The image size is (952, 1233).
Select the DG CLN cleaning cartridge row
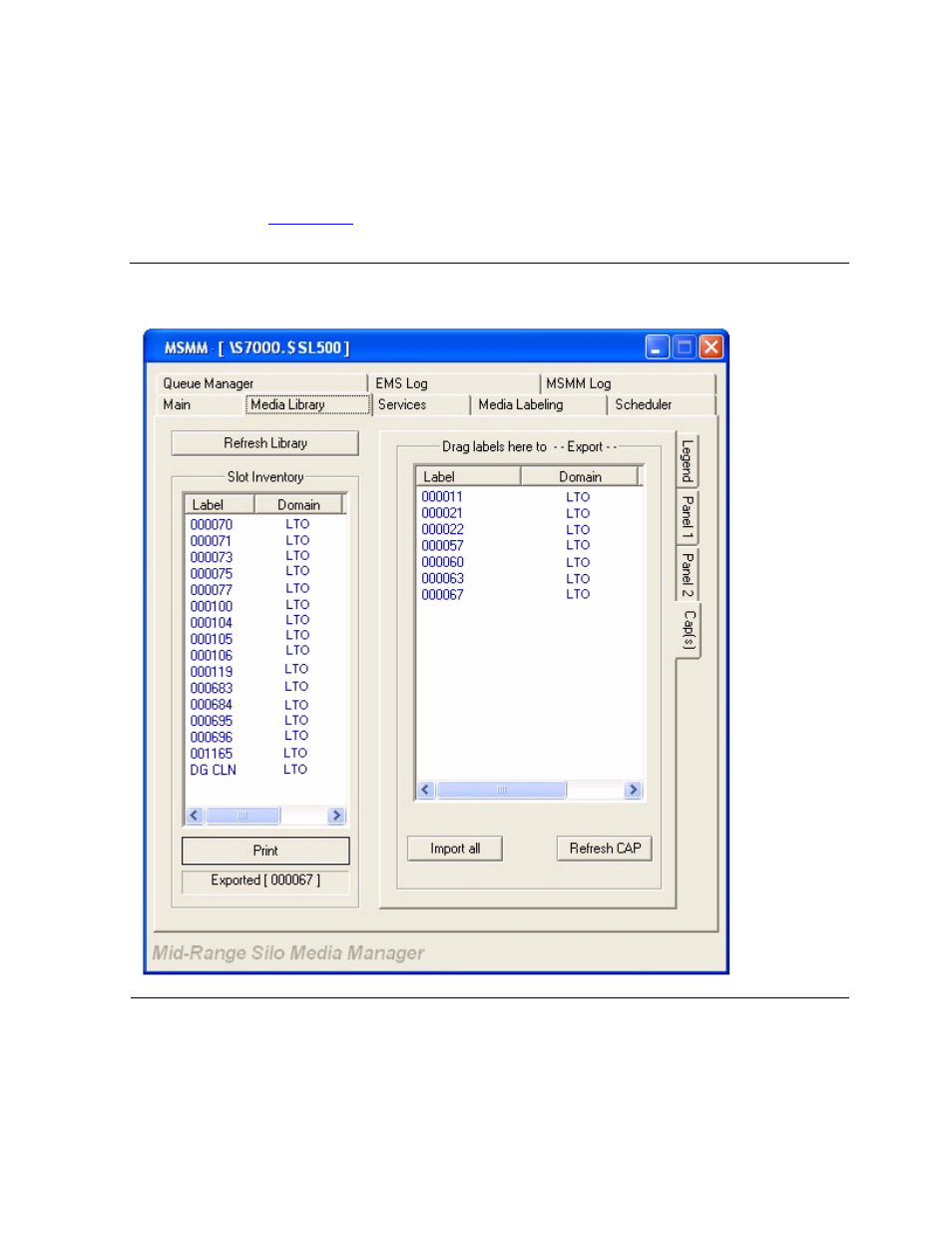point(214,770)
